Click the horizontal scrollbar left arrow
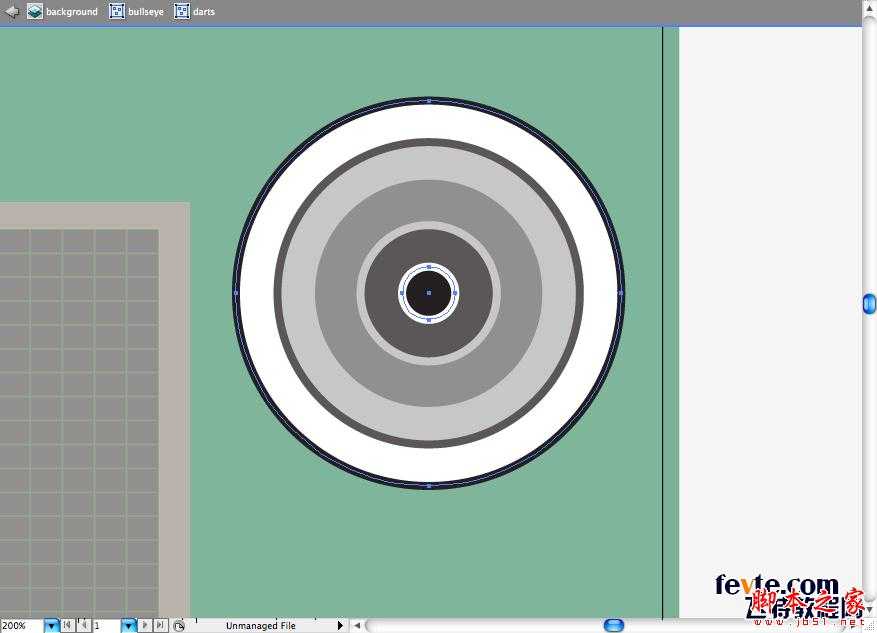The width and height of the screenshot is (877, 633). coord(357,625)
